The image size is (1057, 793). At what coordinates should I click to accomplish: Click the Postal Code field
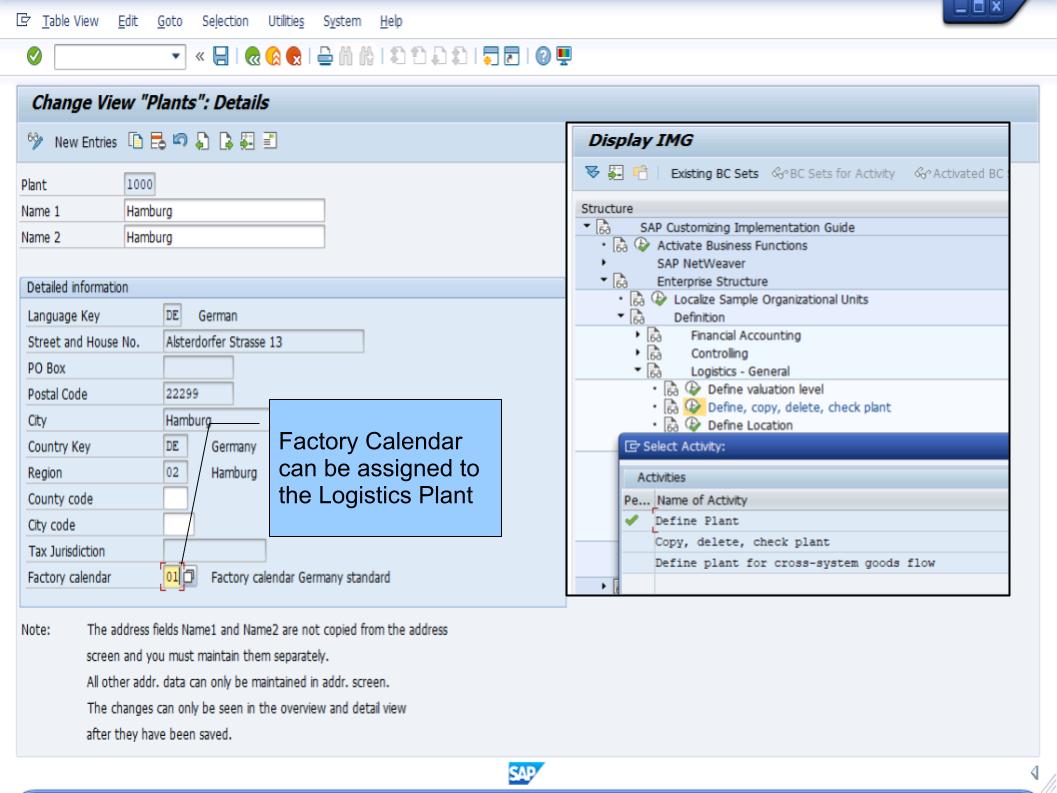pos(198,394)
